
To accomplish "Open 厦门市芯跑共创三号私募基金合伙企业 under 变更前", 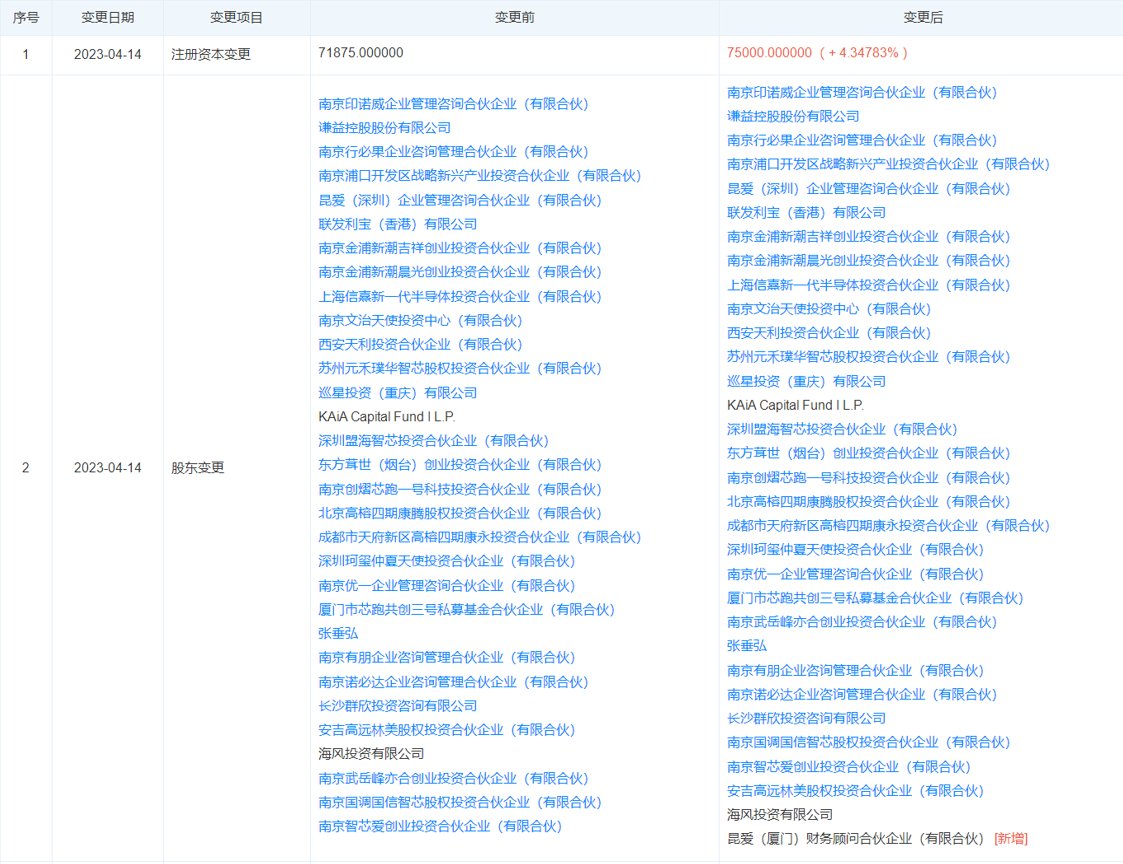I will click(x=467, y=610).
